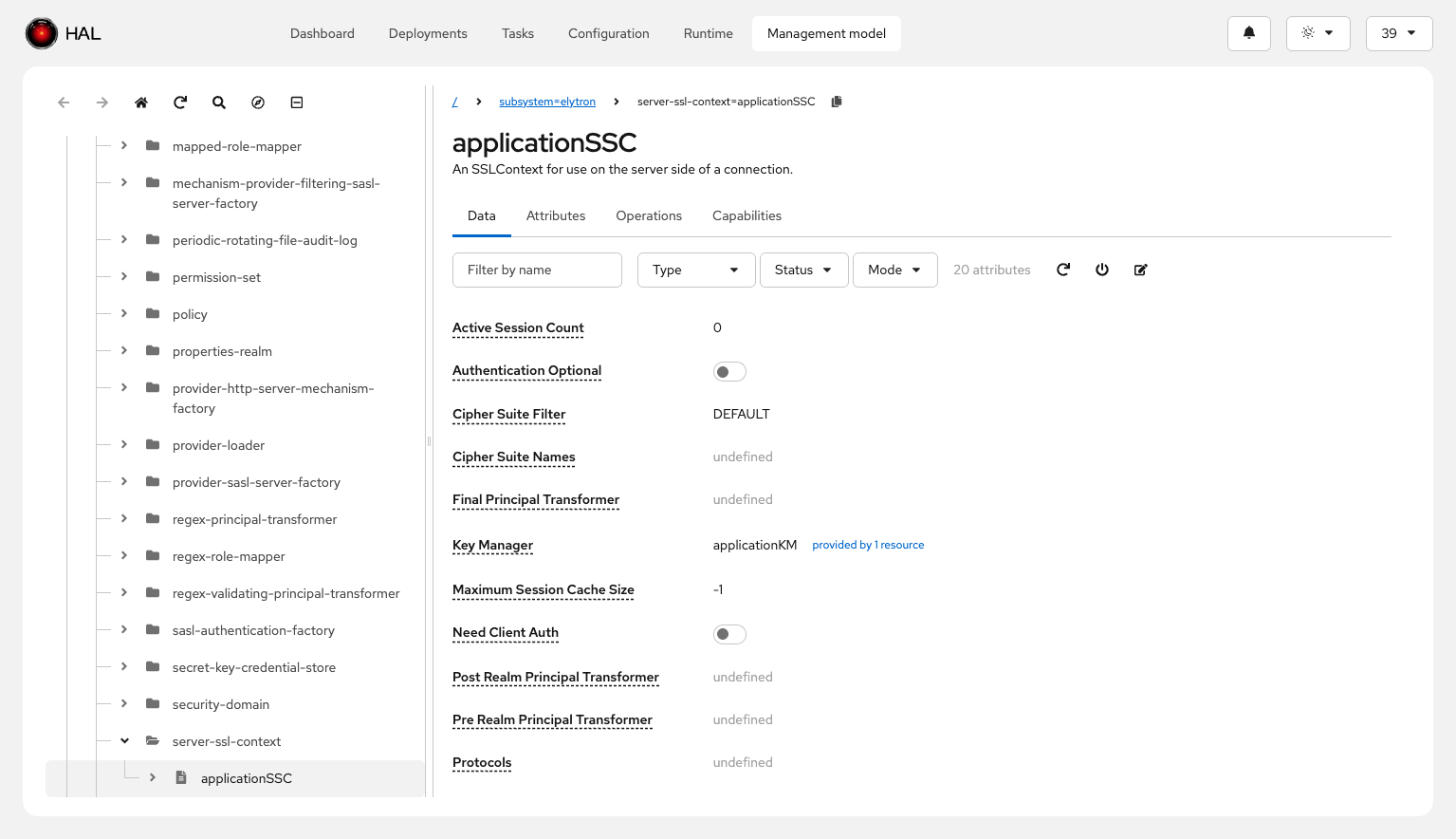Switch to the Capabilities tab
Image resolution: width=1456 pixels, height=839 pixels.
point(747,215)
